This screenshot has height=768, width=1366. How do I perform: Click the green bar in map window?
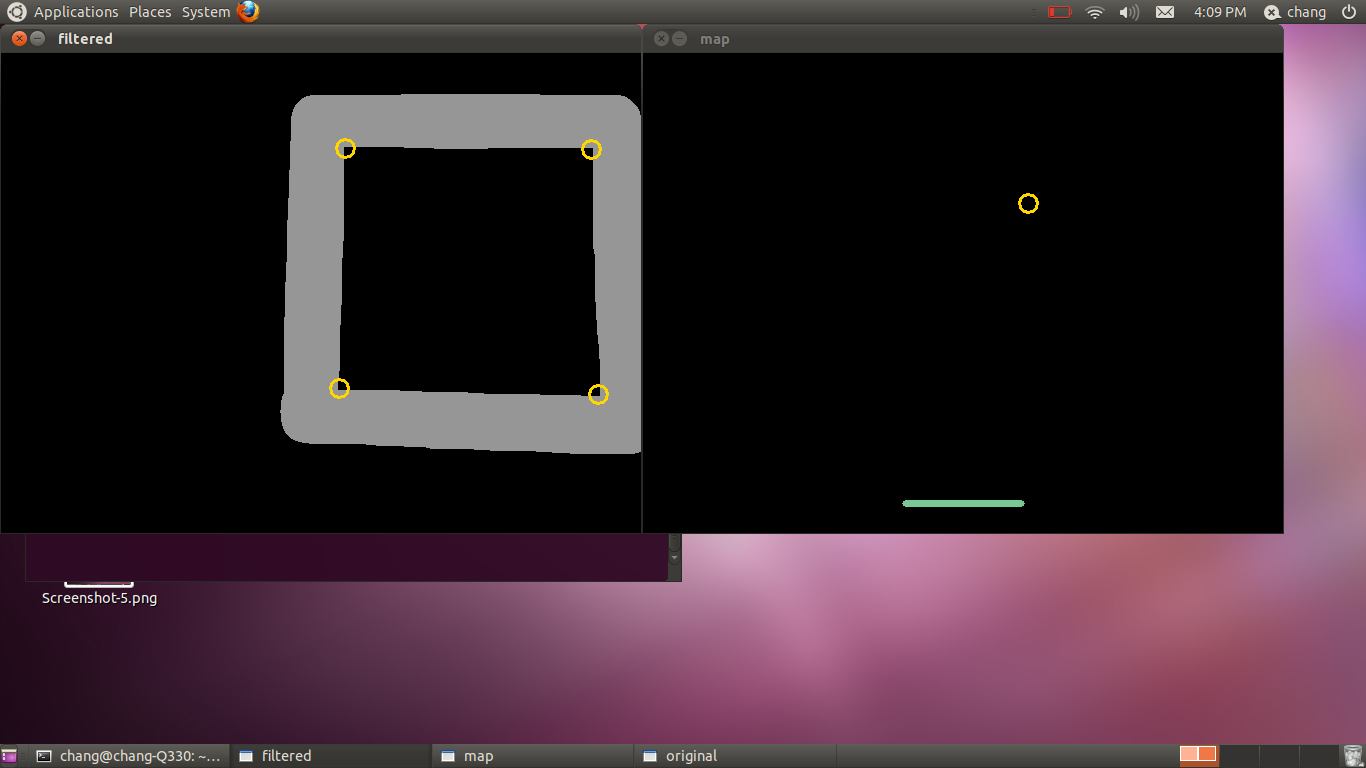point(963,503)
